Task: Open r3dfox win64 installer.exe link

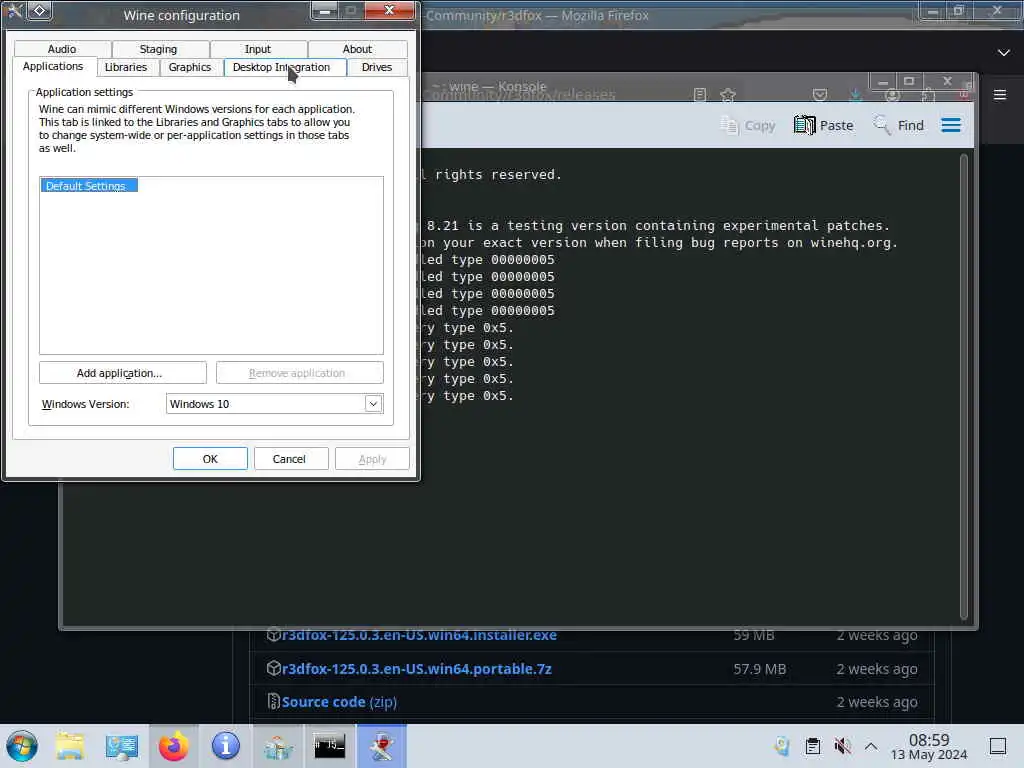Action: [x=419, y=635]
